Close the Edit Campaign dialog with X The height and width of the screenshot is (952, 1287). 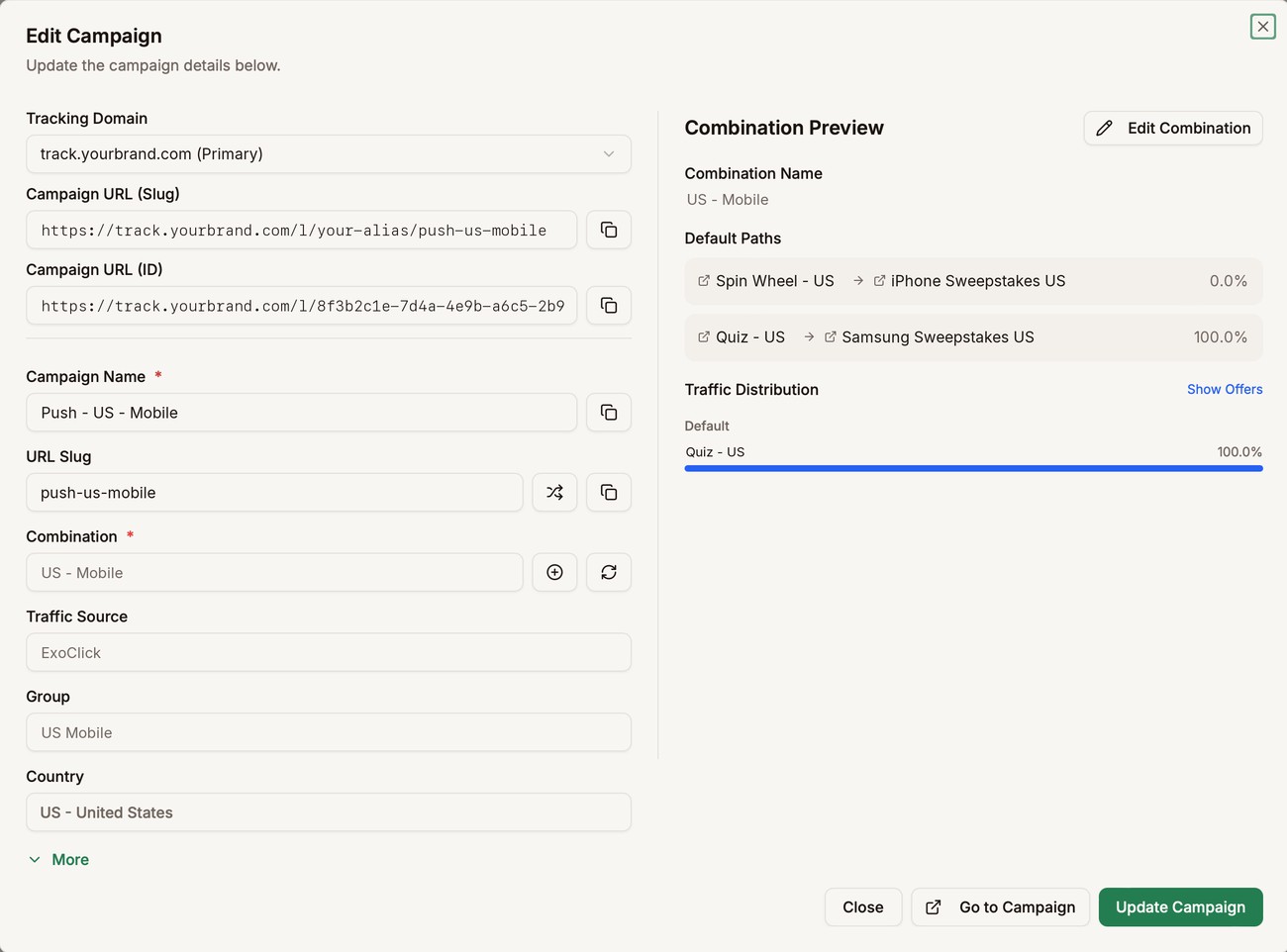point(1263,27)
